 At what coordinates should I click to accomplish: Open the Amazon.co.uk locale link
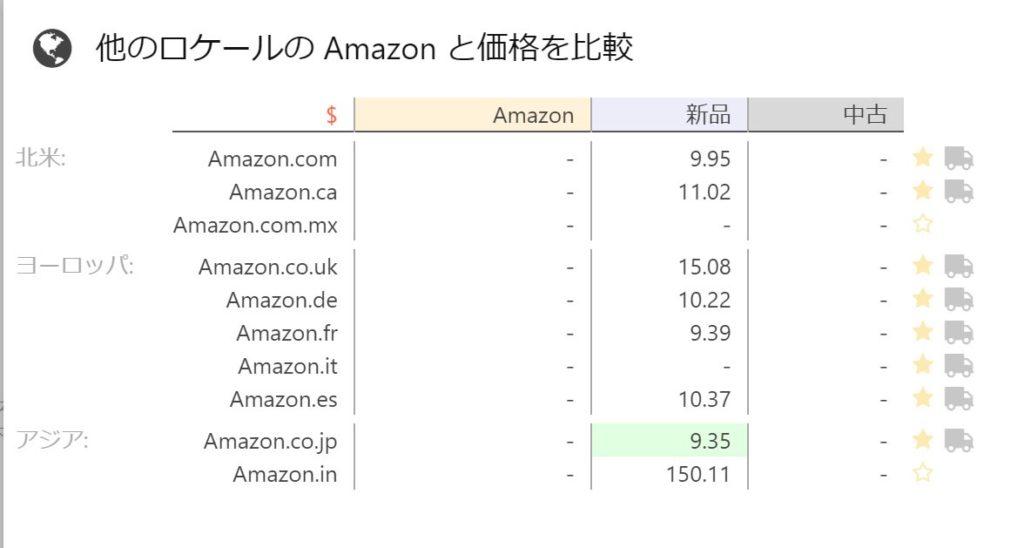click(x=268, y=266)
